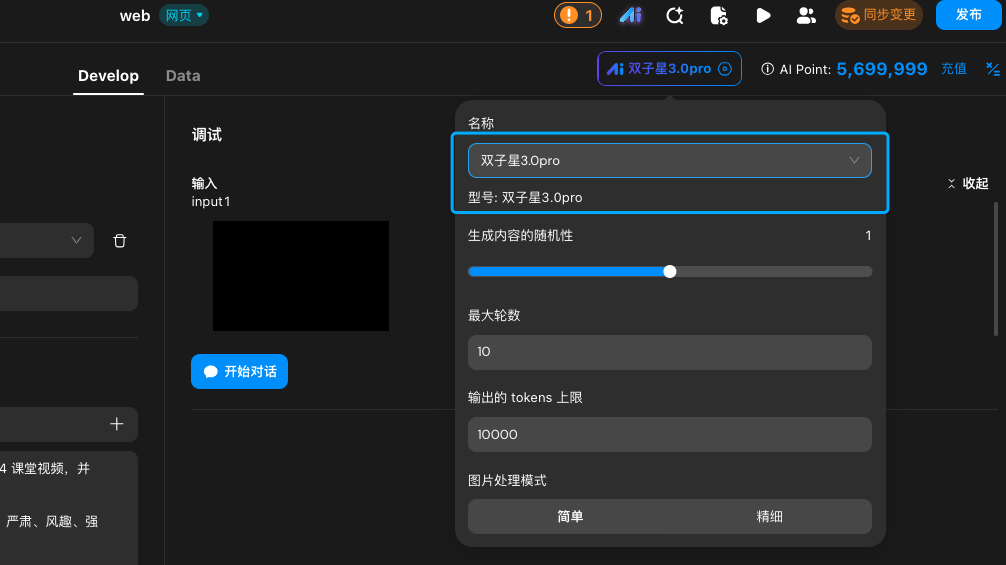Click the black input1 image thumbnail
This screenshot has height=565, width=1006.
pyautogui.click(x=301, y=276)
